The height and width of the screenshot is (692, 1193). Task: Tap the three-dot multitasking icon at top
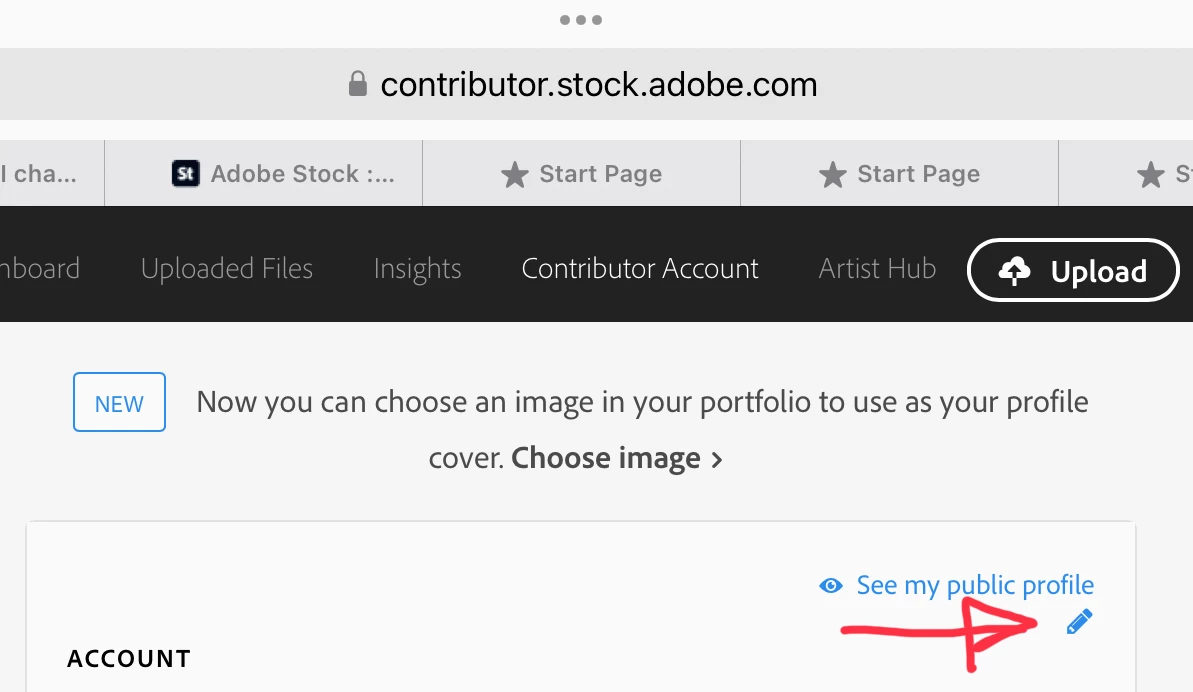click(x=581, y=20)
